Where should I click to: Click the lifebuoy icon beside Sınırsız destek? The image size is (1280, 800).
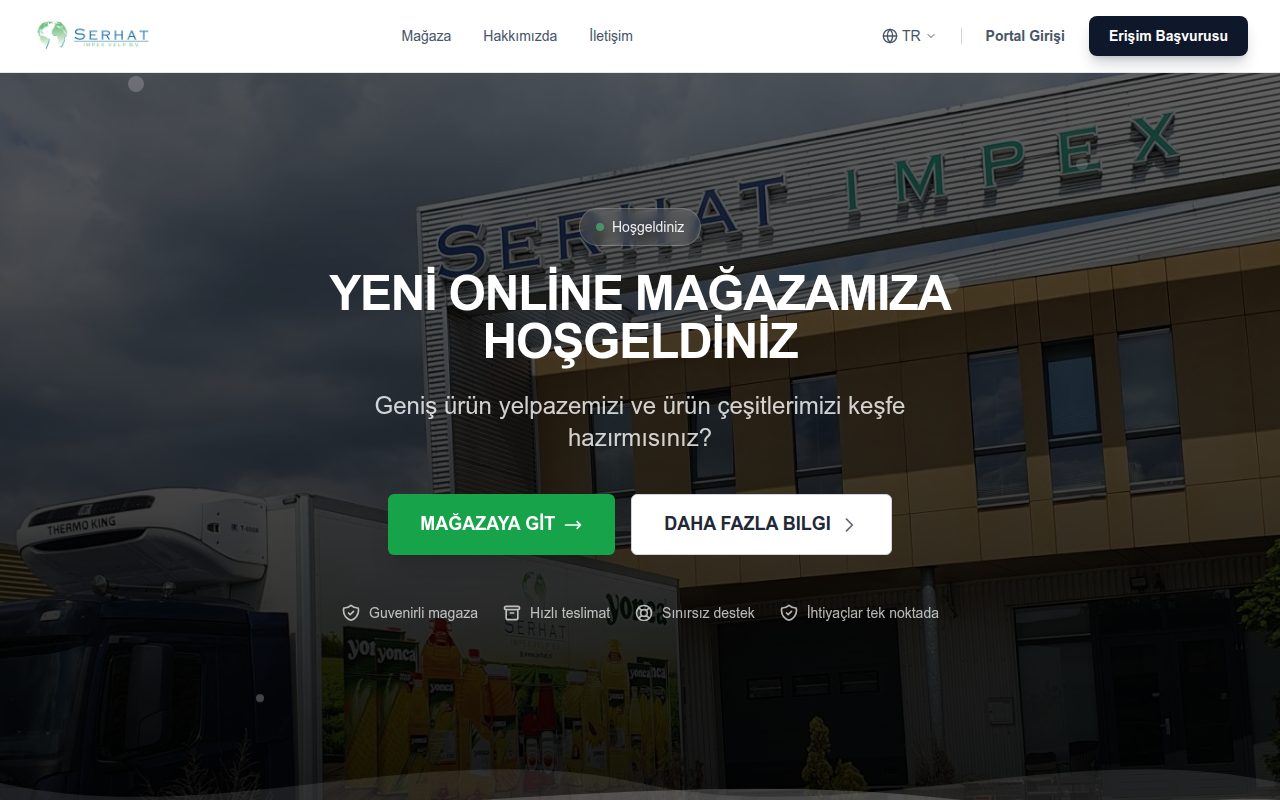point(644,613)
